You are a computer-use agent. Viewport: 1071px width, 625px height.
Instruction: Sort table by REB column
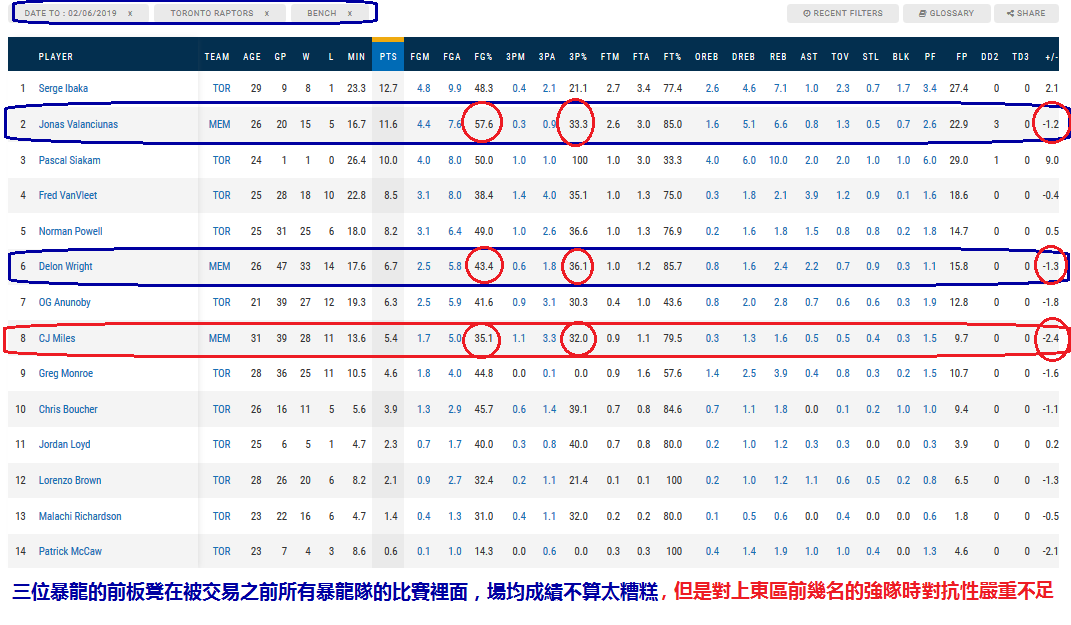click(x=778, y=57)
